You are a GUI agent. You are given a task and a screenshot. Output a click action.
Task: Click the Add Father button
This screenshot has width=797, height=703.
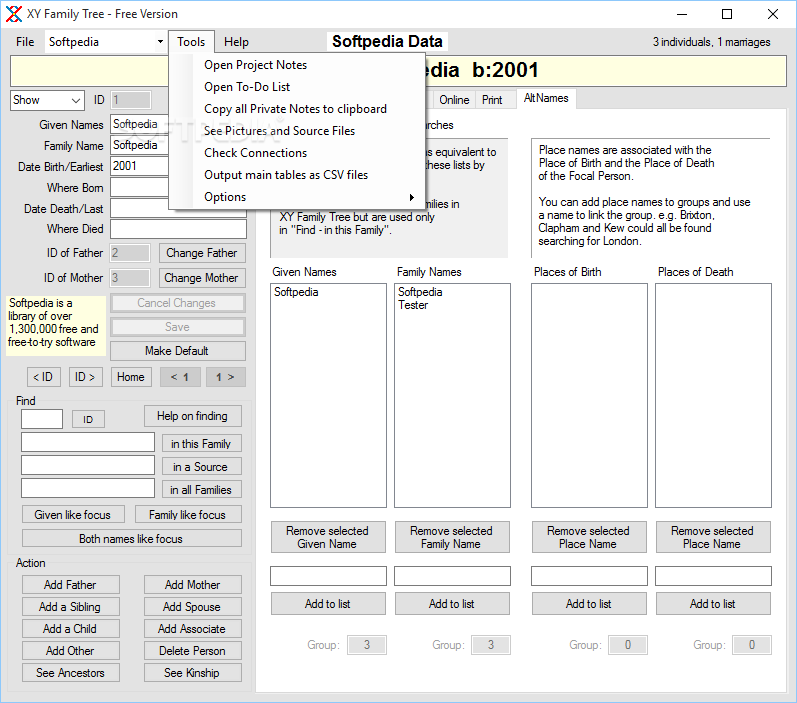[x=70, y=585]
